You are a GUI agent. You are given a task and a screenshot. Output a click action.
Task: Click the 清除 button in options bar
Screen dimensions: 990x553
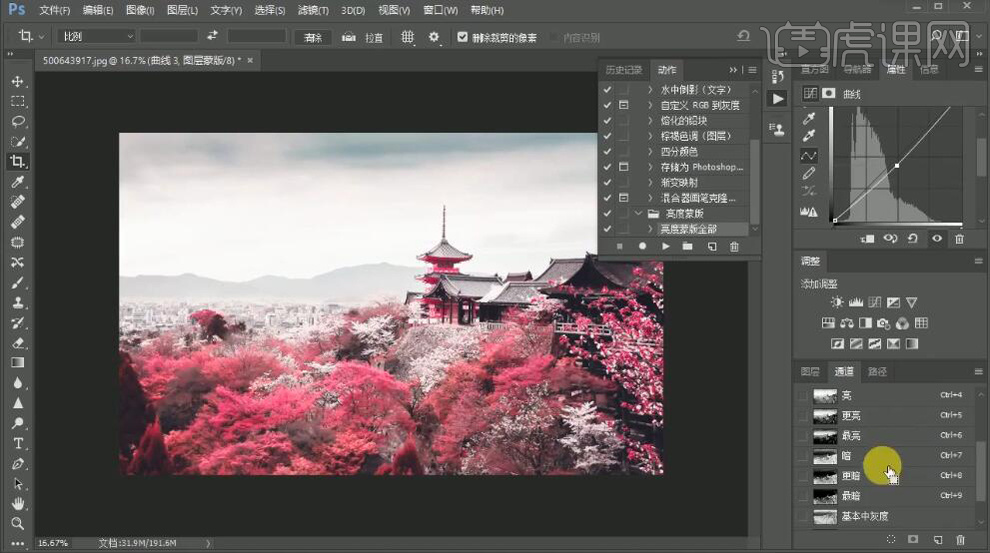[312, 37]
